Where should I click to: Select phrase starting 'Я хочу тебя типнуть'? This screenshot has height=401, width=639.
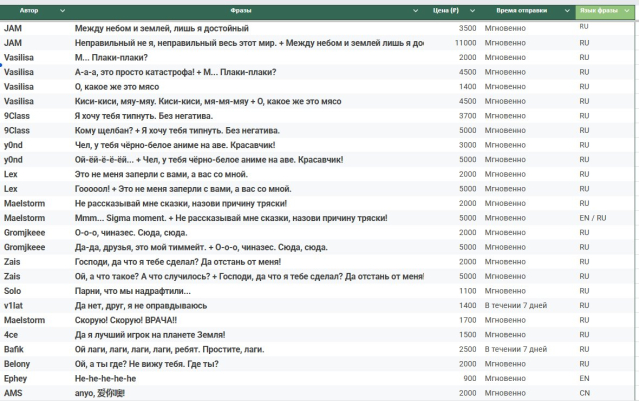click(143, 116)
